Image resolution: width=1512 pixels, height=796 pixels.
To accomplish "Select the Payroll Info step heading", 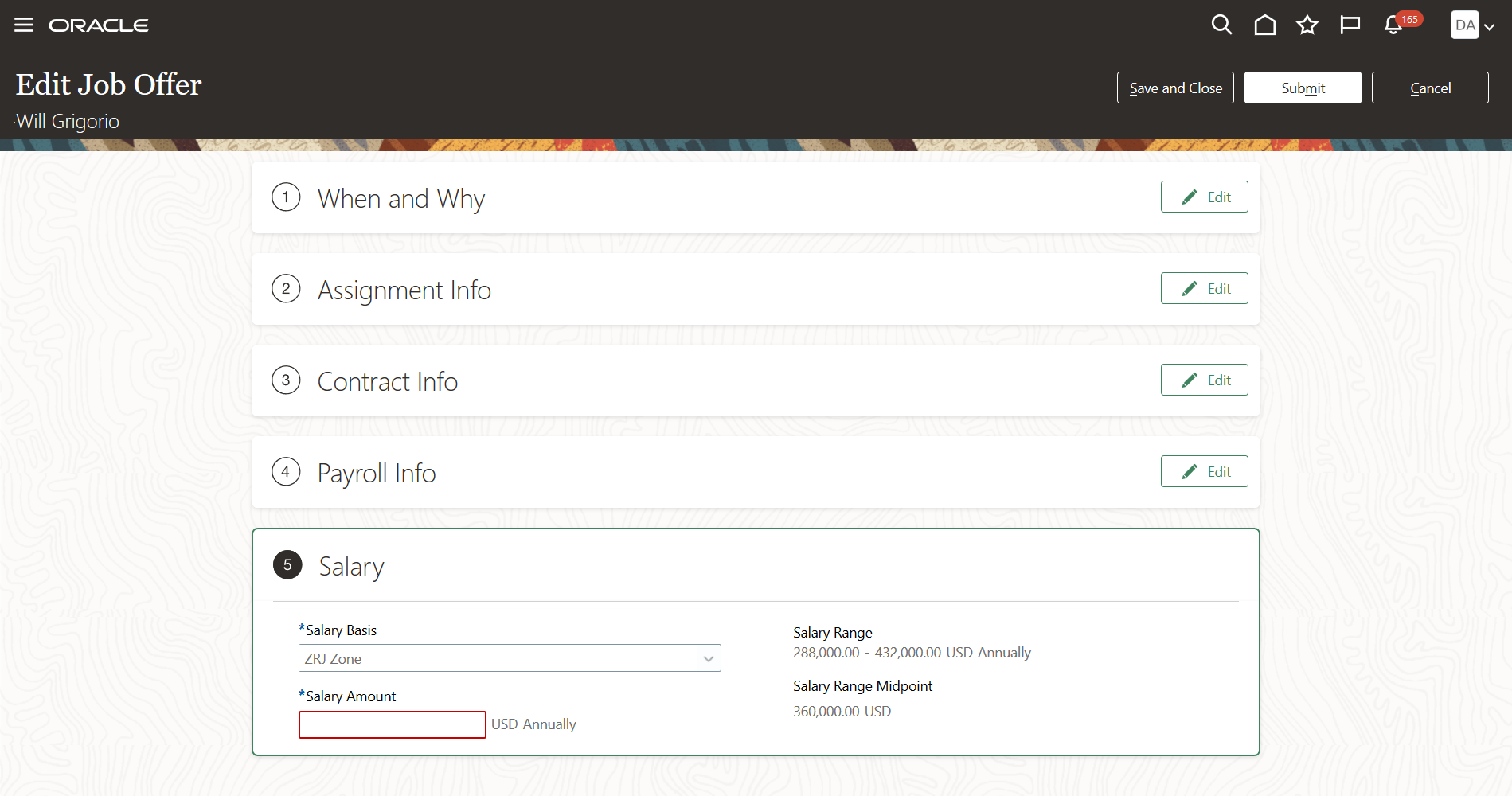I will pos(377,473).
